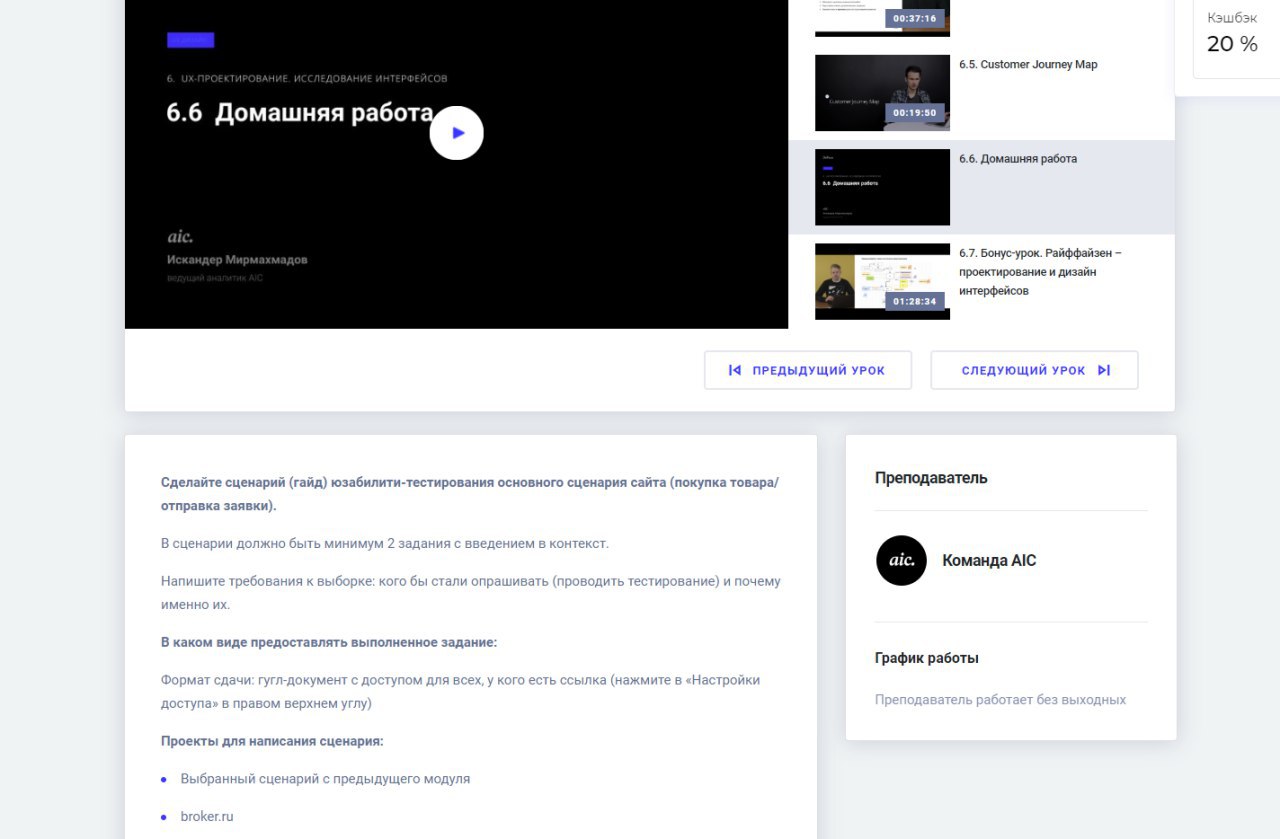
Task: Click the 01:28:34 duration badge
Action: pyautogui.click(x=915, y=301)
